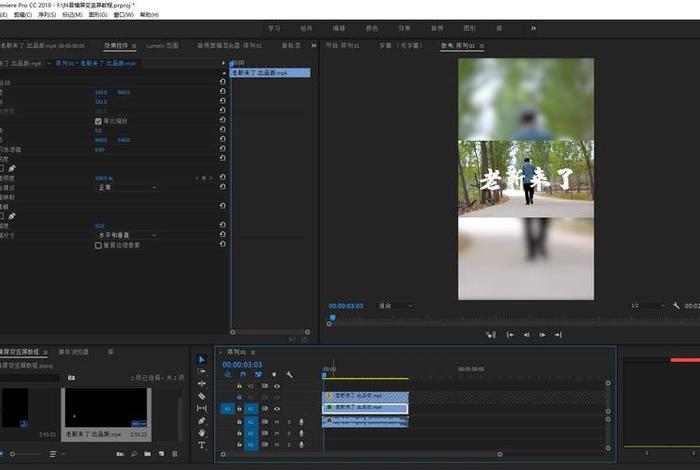
Task: Click the opacity pen mask icon
Action: point(12,168)
